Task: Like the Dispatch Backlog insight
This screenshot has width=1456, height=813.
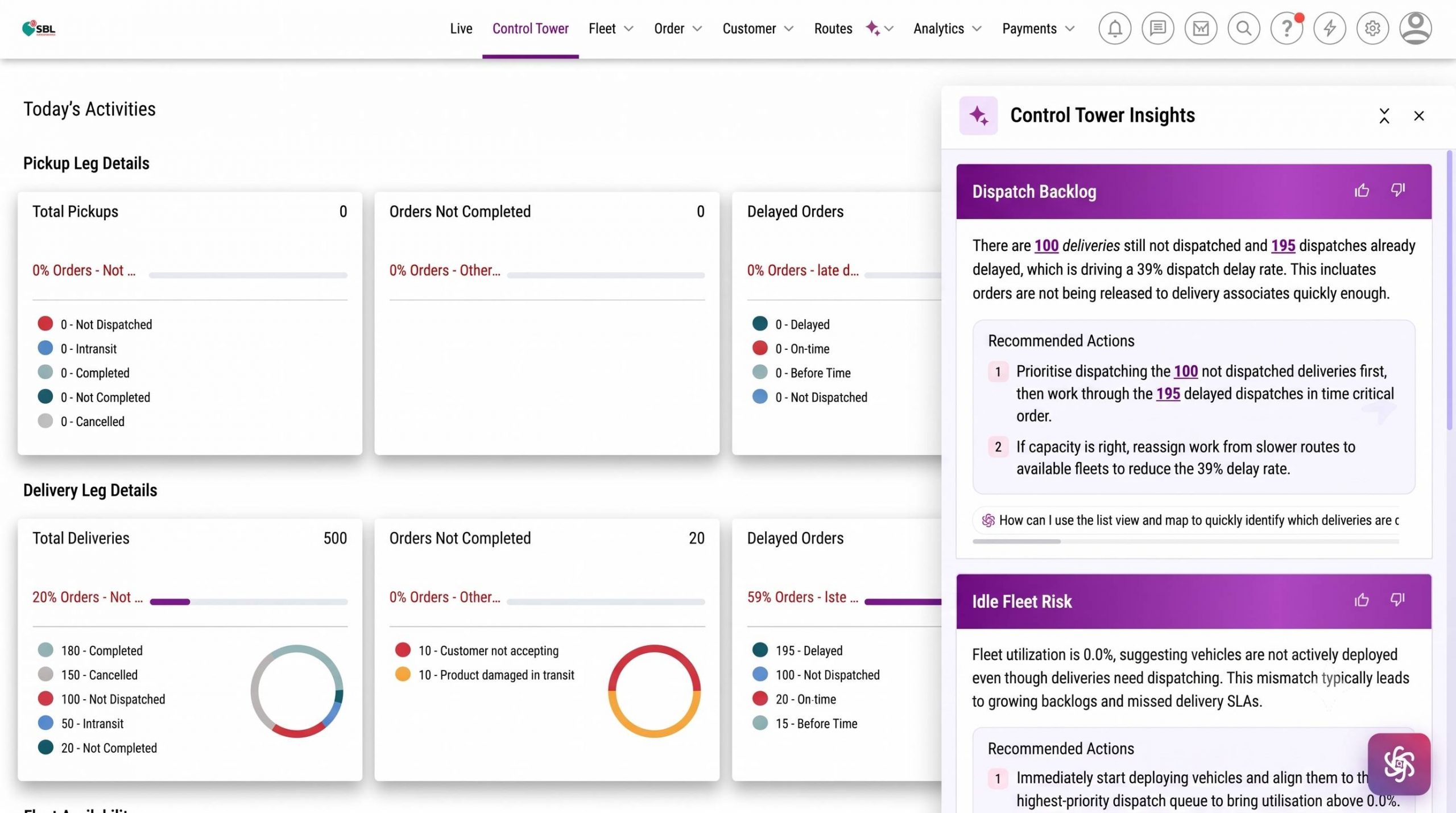Action: pyautogui.click(x=1362, y=191)
